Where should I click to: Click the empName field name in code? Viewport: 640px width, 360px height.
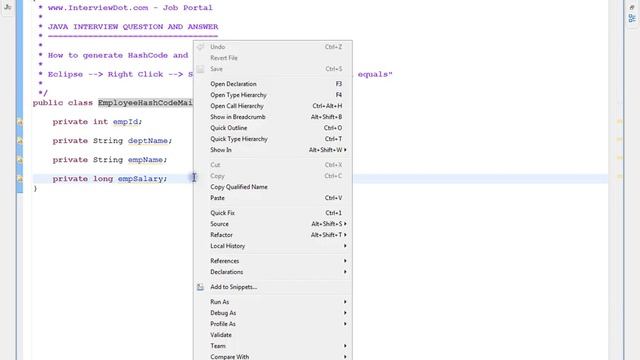145,160
